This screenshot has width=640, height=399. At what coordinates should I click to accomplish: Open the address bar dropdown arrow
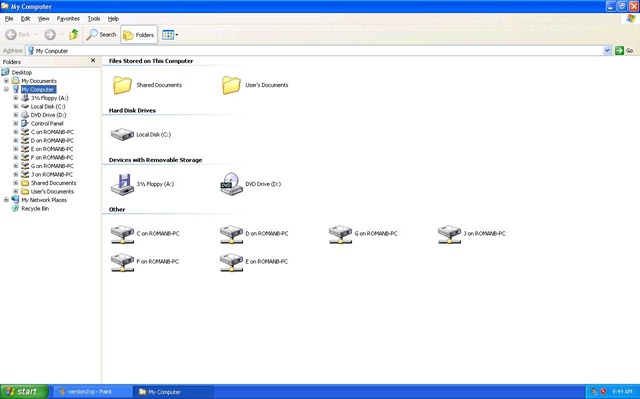pyautogui.click(x=607, y=51)
